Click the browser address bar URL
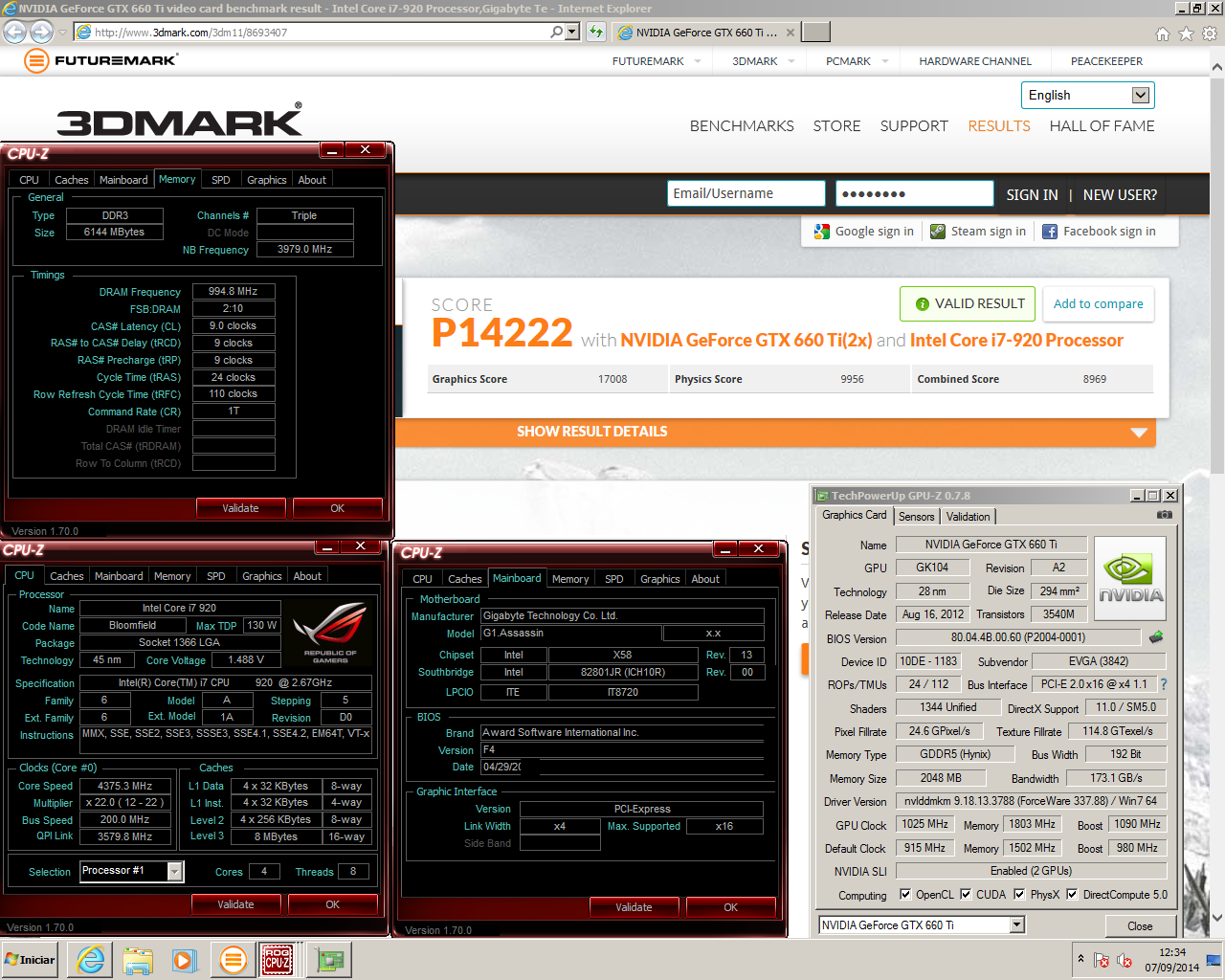 click(x=191, y=33)
